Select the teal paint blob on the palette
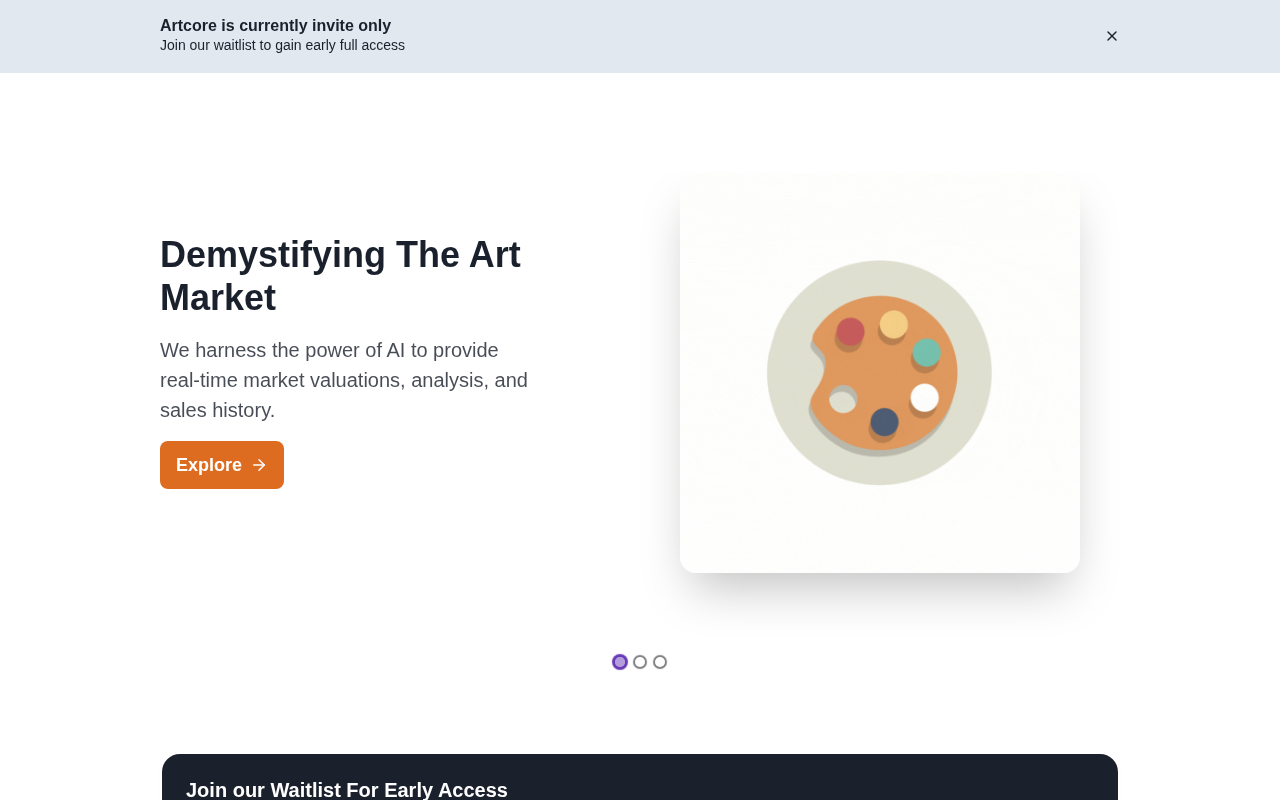Viewport: 1280px width, 800px height. pyautogui.click(x=927, y=352)
